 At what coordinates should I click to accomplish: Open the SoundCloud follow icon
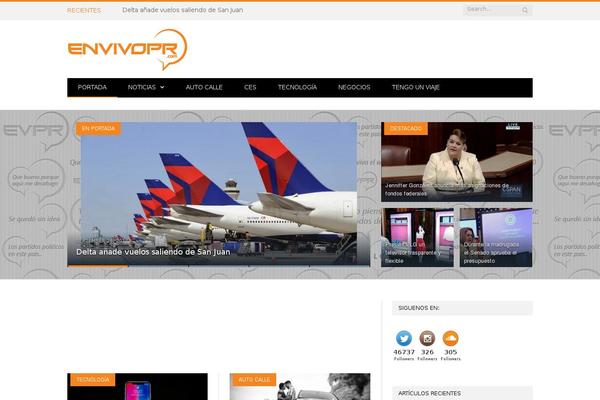450,338
